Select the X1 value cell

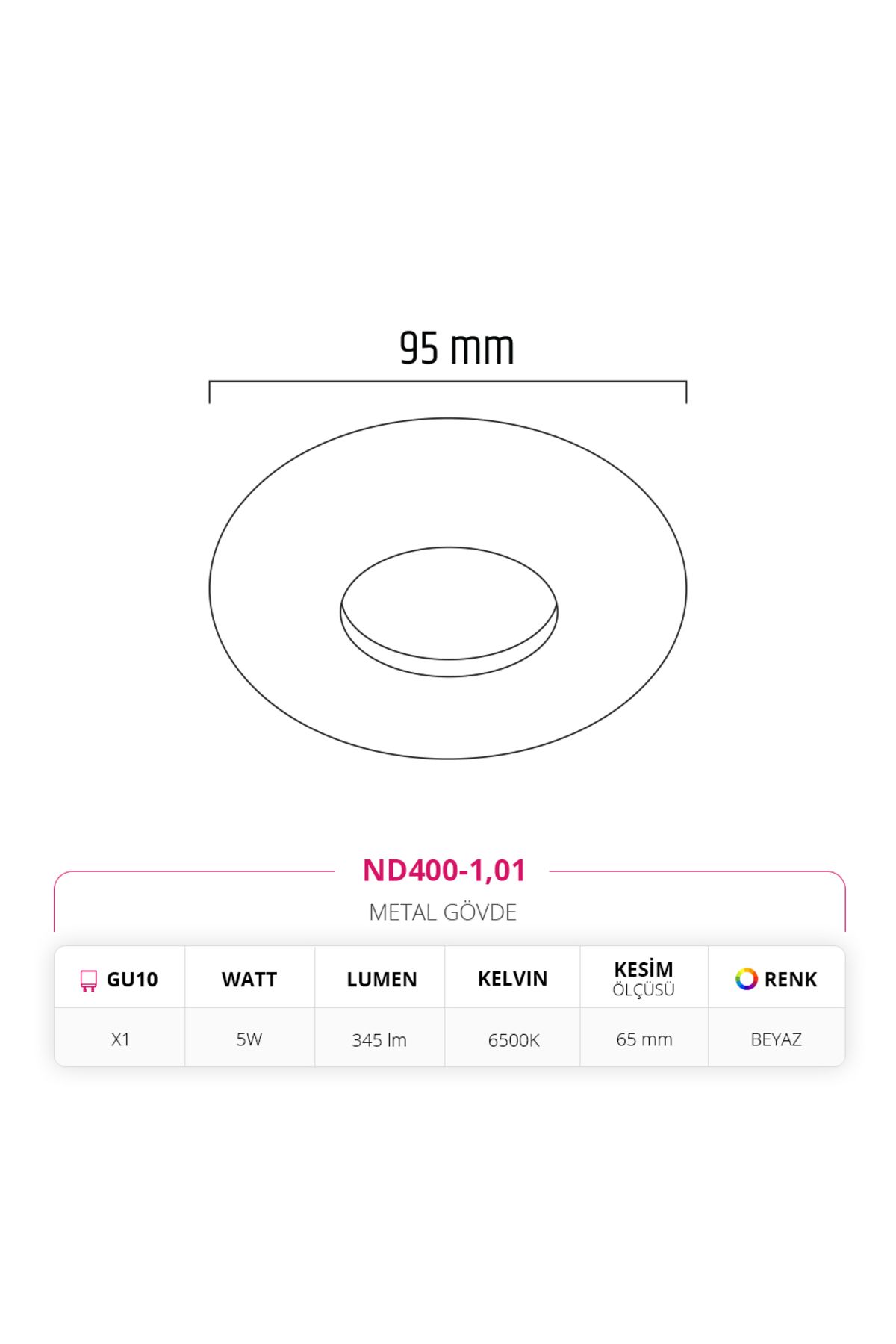point(119,1039)
